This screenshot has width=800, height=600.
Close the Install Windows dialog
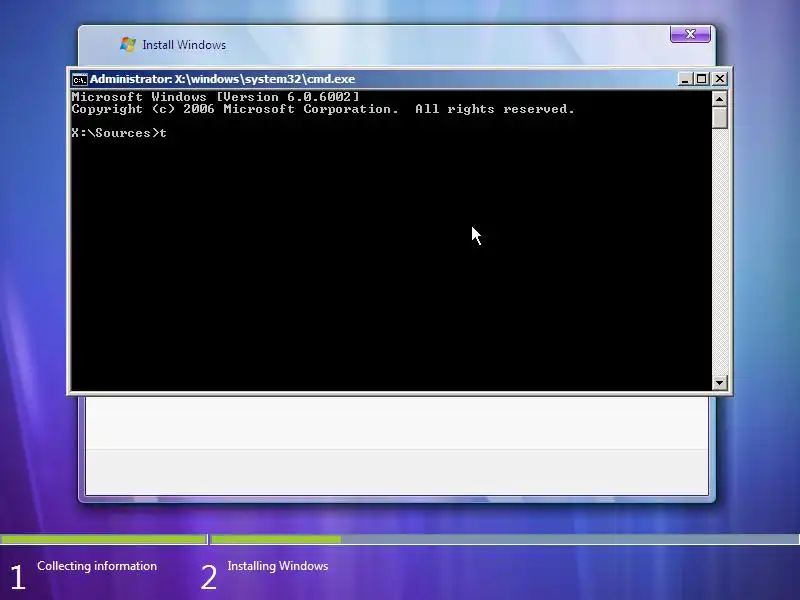coord(690,34)
